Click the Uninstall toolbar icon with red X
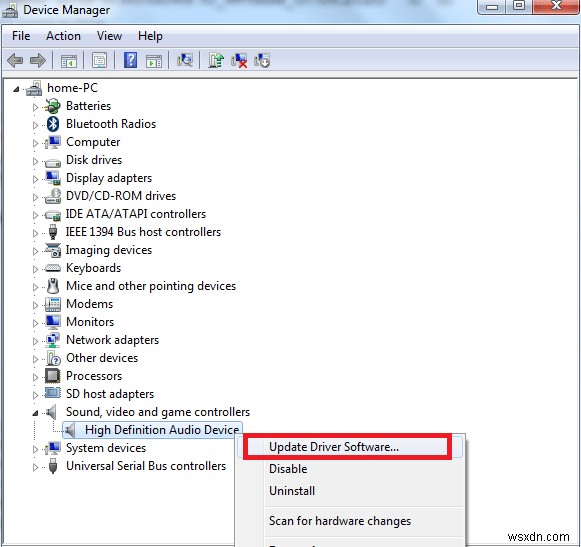581x547 pixels. [x=239, y=60]
